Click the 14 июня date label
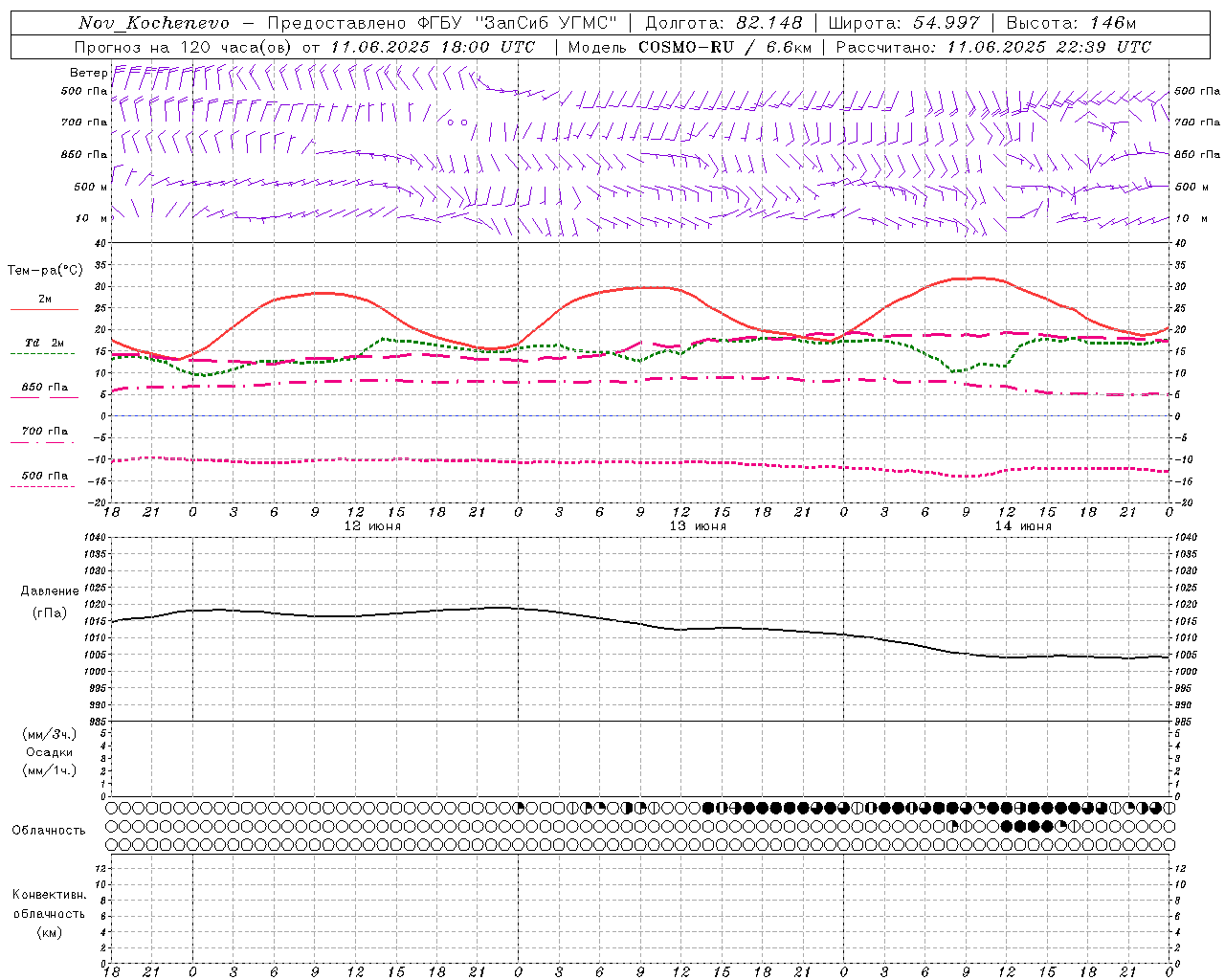The image size is (1225, 980). (x=1023, y=526)
